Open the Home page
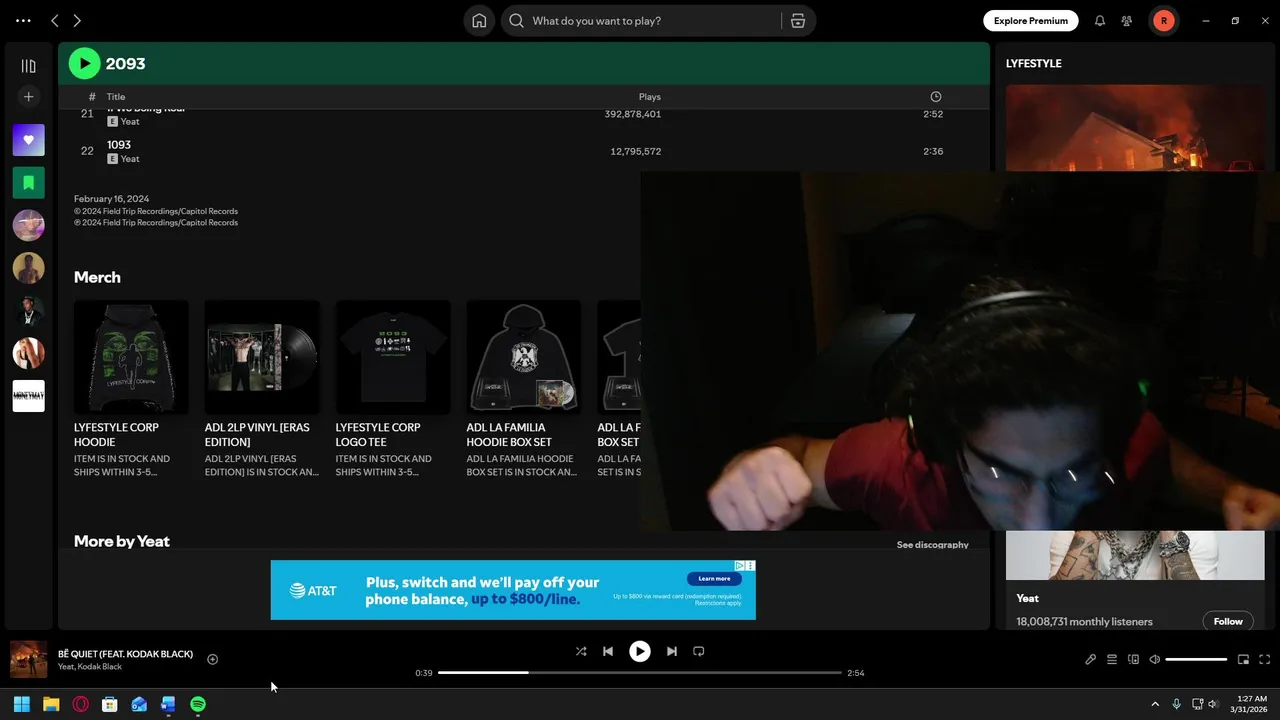The image size is (1280, 720). 479,21
